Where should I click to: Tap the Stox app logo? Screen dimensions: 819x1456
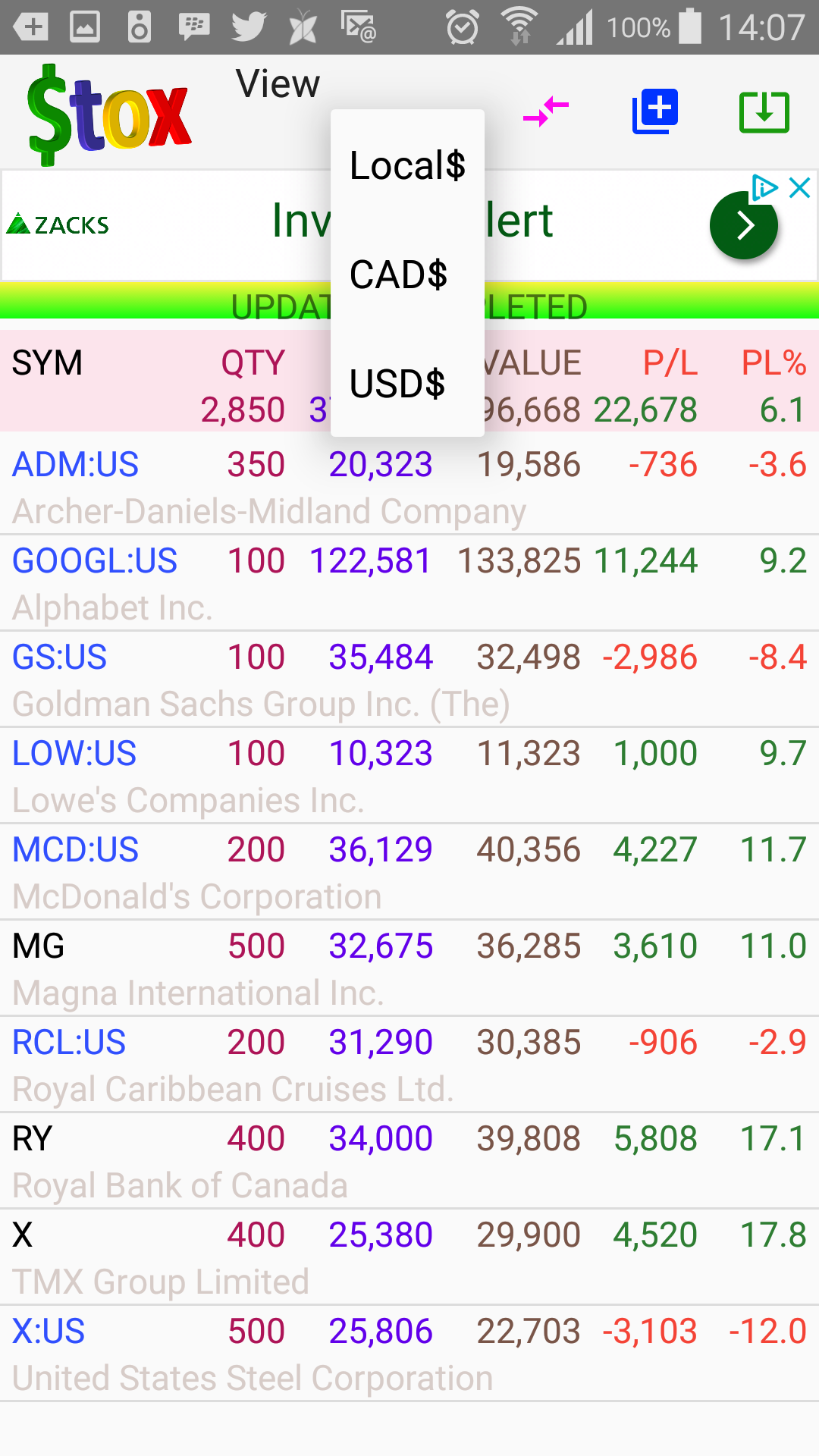coord(108,115)
